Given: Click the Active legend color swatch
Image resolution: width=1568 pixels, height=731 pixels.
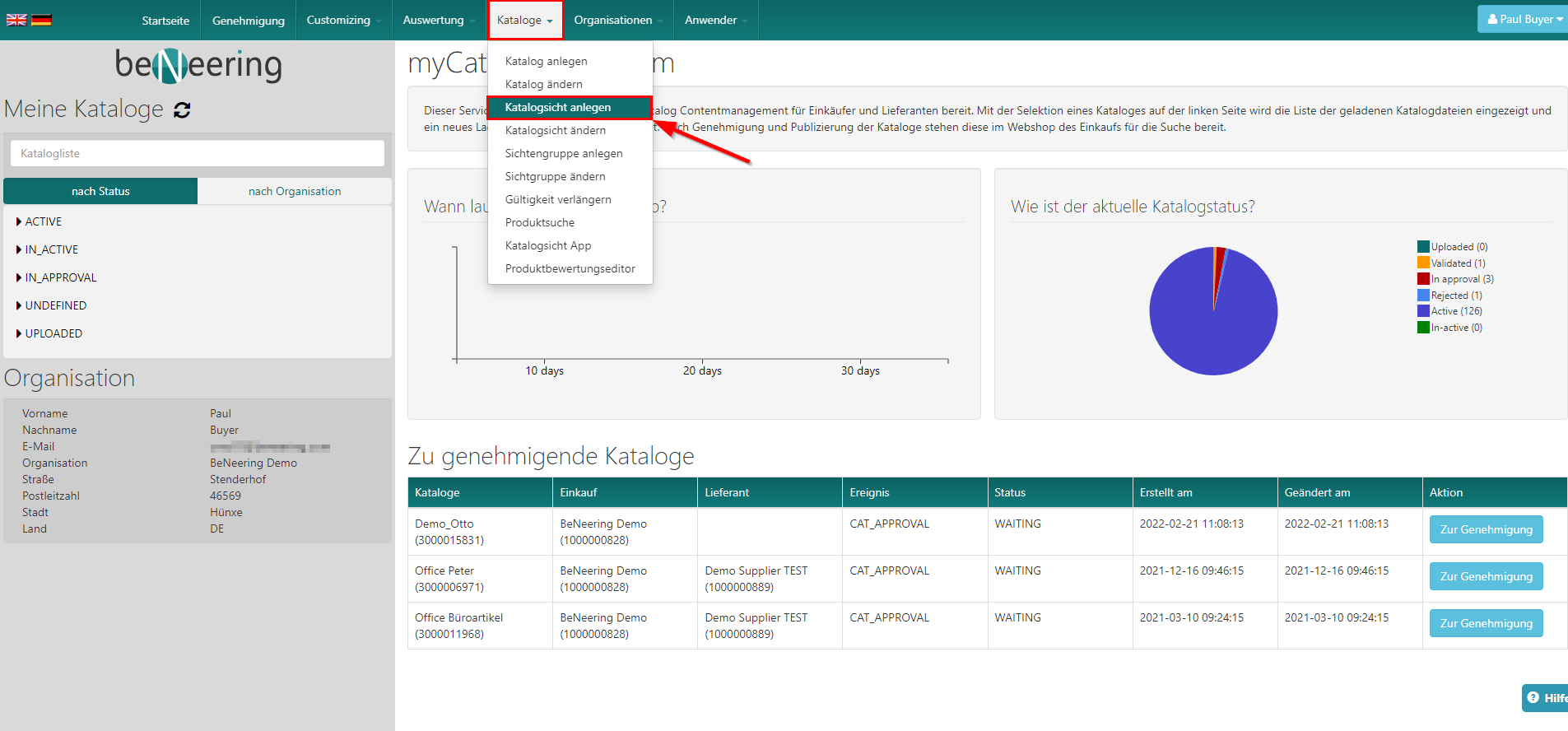Looking at the screenshot, I should click(1423, 311).
